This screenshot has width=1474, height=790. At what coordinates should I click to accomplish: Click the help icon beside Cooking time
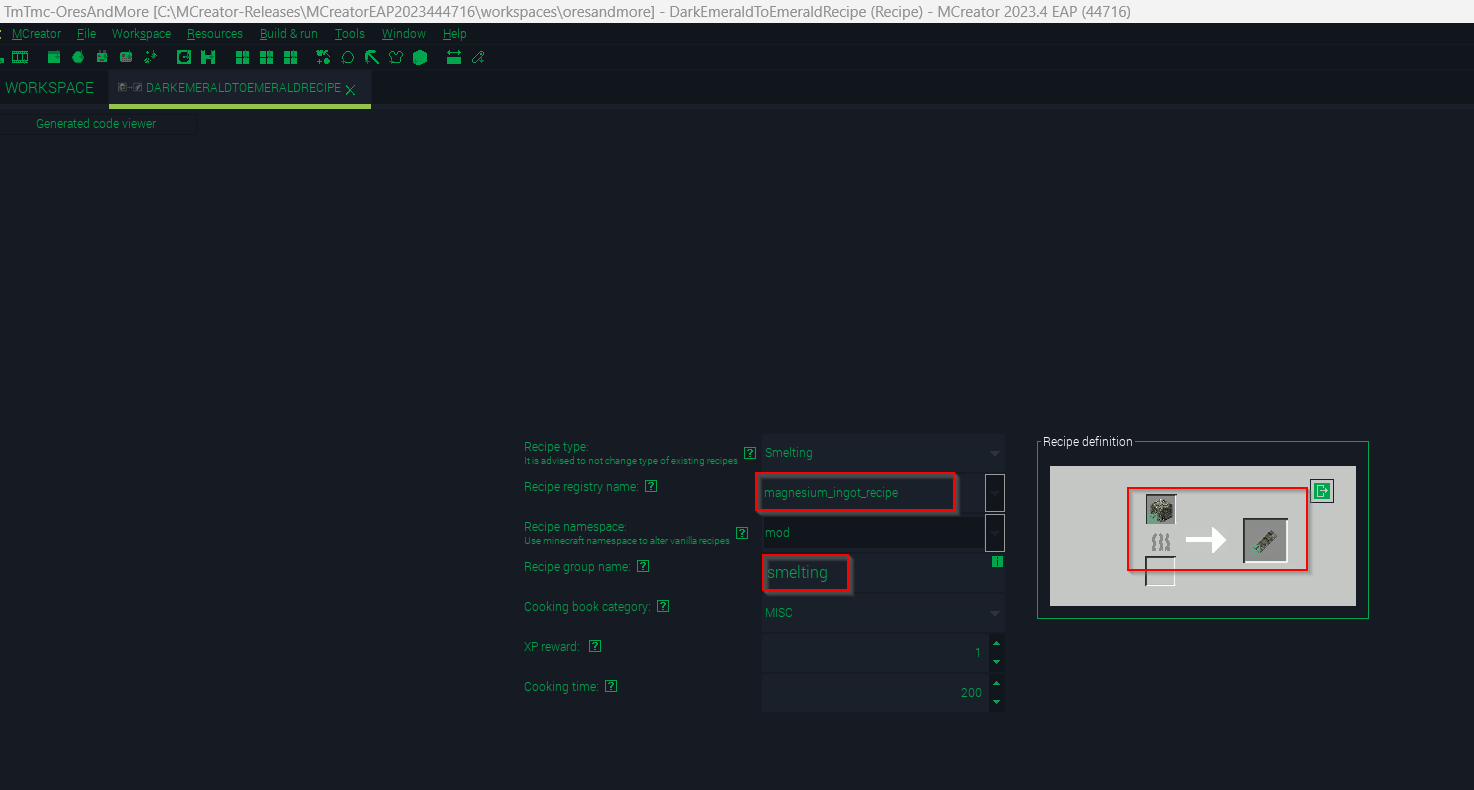(x=611, y=686)
